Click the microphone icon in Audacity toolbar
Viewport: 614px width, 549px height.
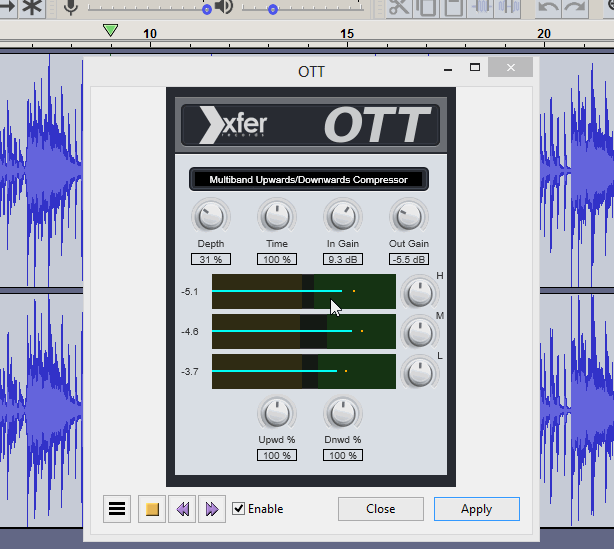(x=71, y=7)
